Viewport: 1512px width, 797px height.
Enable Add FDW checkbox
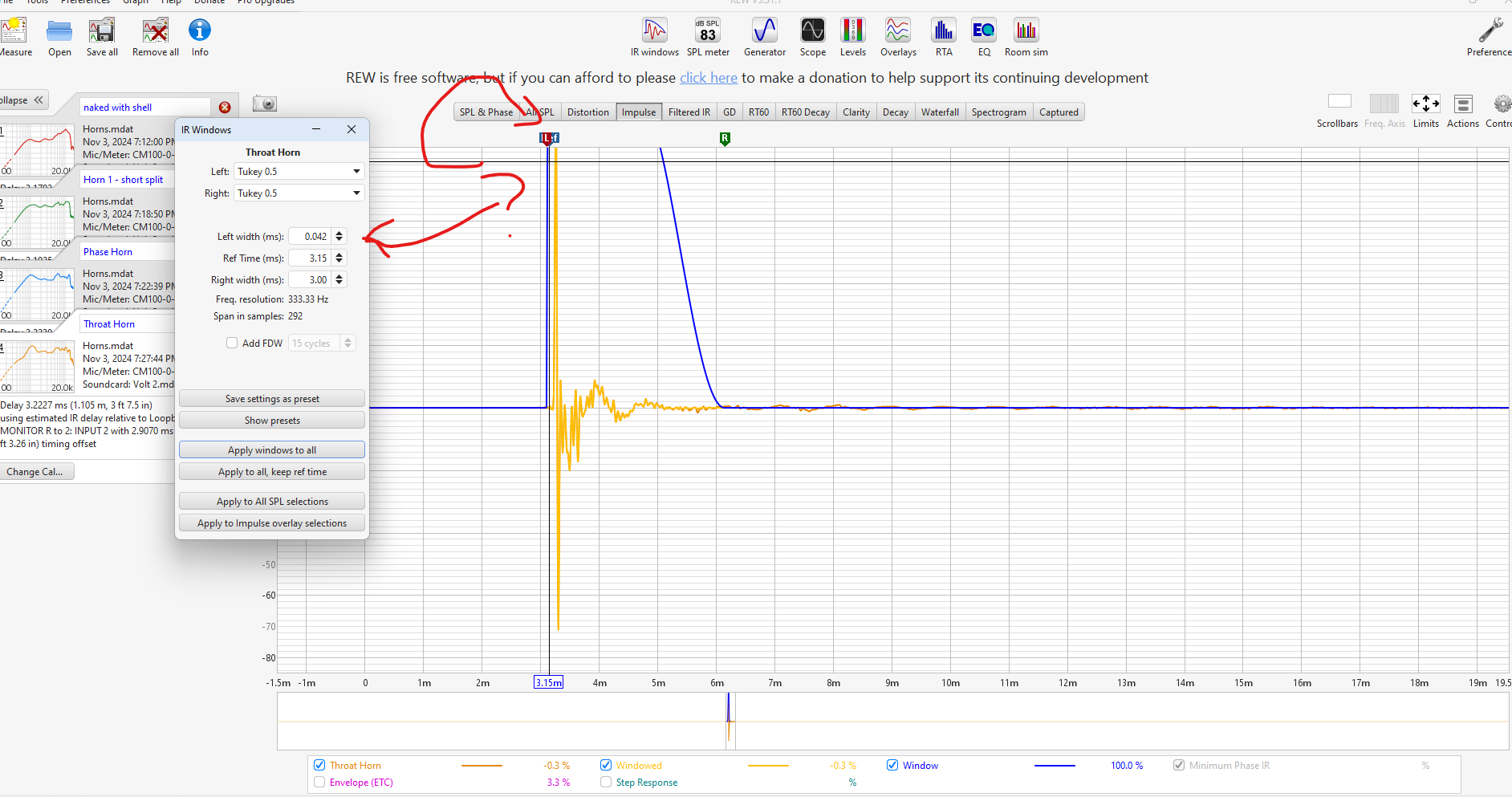pyautogui.click(x=232, y=343)
